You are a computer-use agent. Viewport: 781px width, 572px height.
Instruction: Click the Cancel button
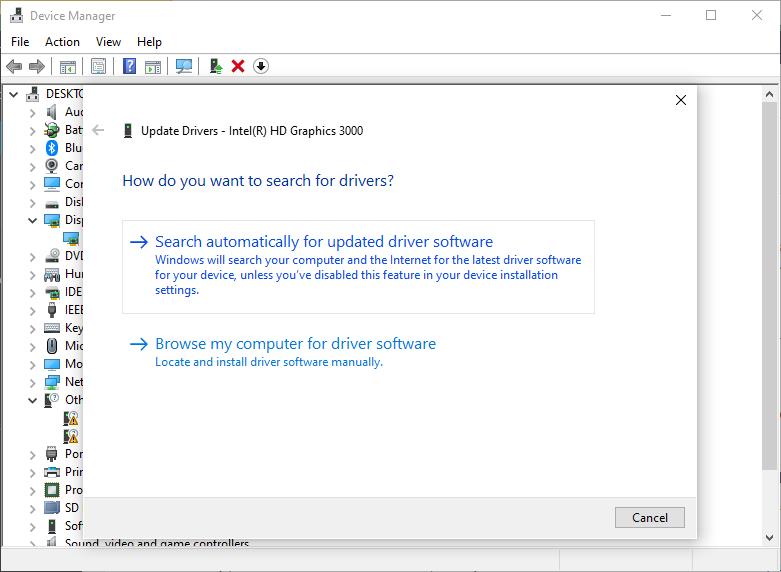click(650, 518)
